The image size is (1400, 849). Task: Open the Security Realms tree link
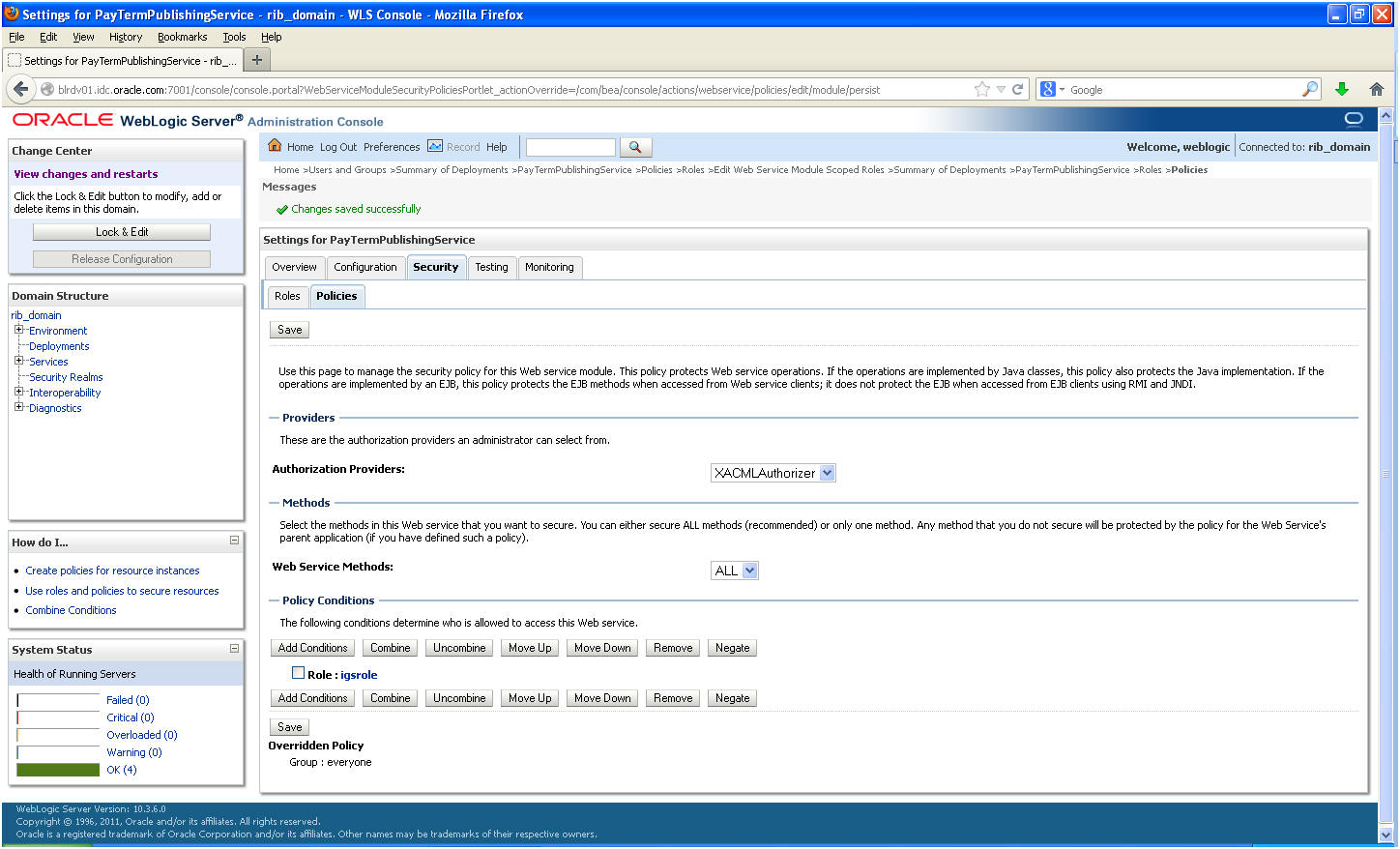click(x=66, y=377)
